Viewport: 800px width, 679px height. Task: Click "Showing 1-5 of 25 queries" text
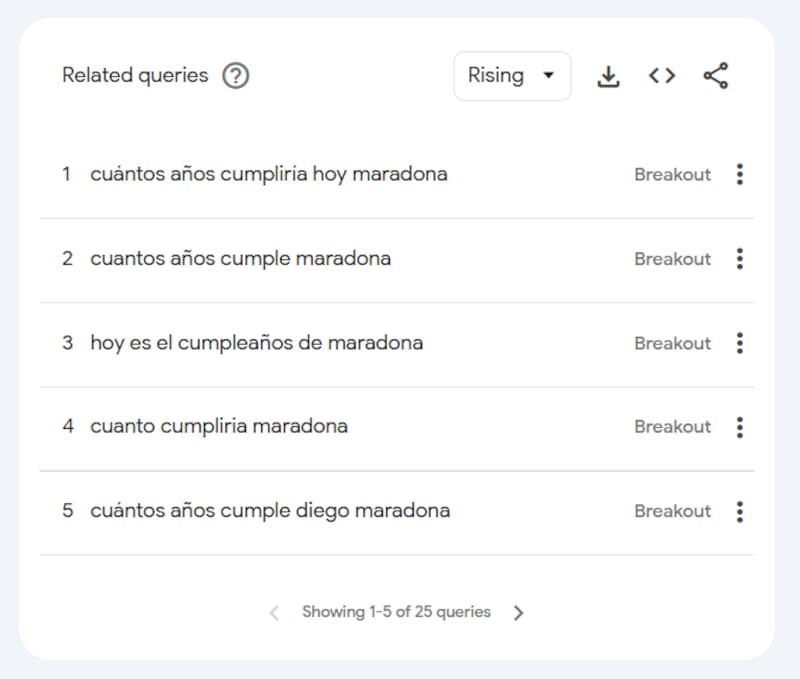click(396, 612)
